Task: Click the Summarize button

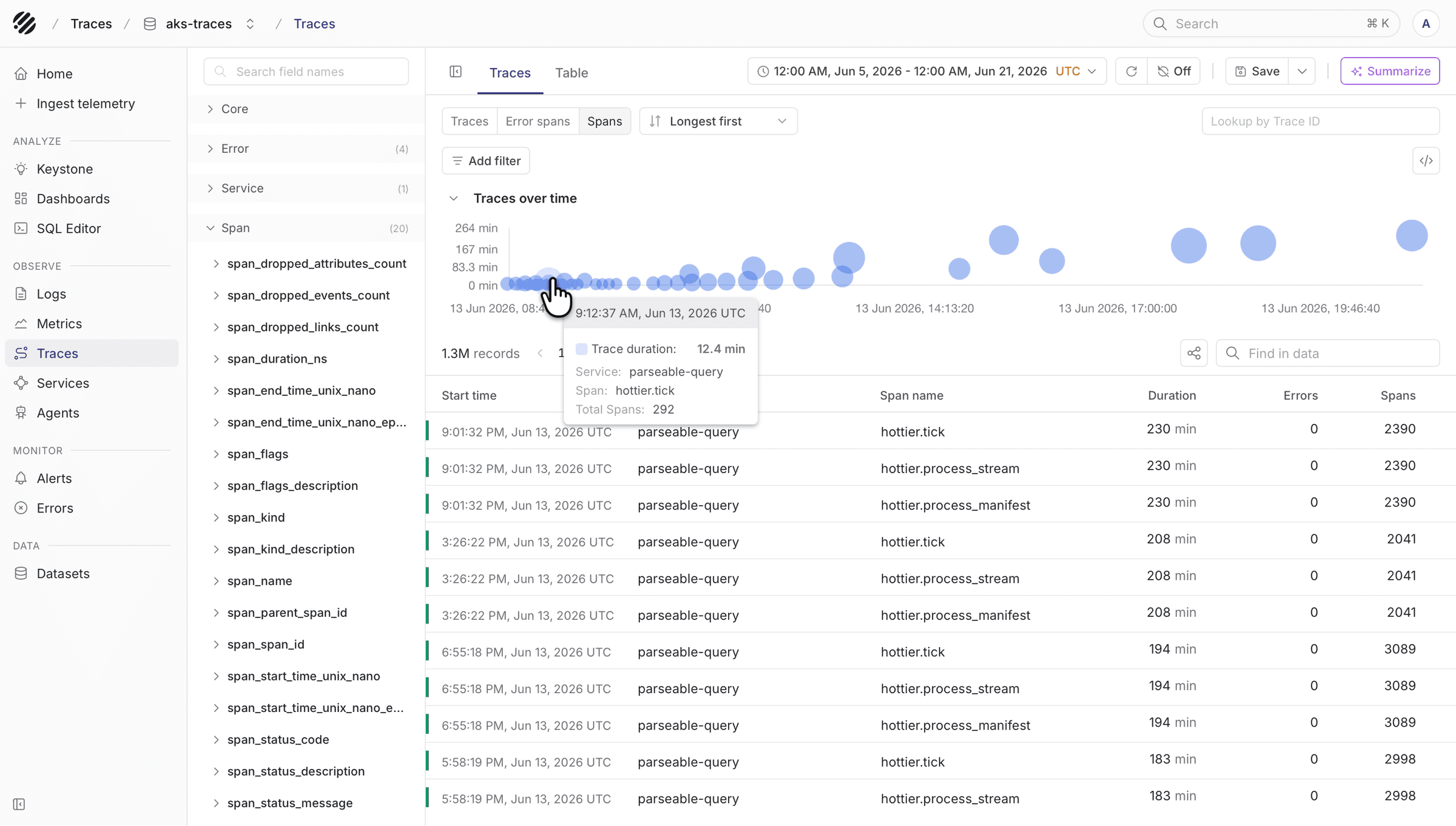Action: pyautogui.click(x=1390, y=72)
